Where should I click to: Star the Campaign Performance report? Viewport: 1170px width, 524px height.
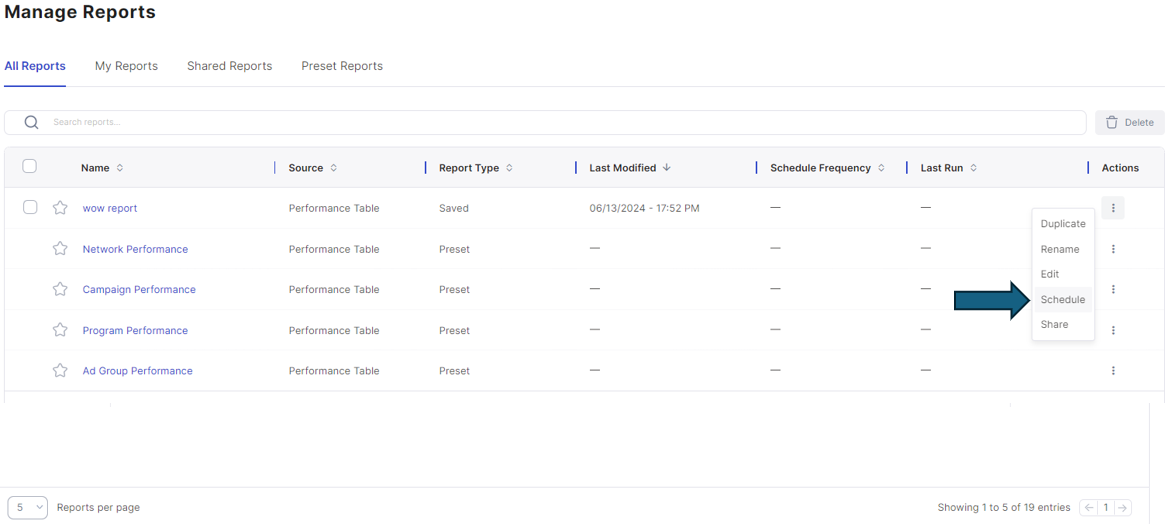pos(60,290)
